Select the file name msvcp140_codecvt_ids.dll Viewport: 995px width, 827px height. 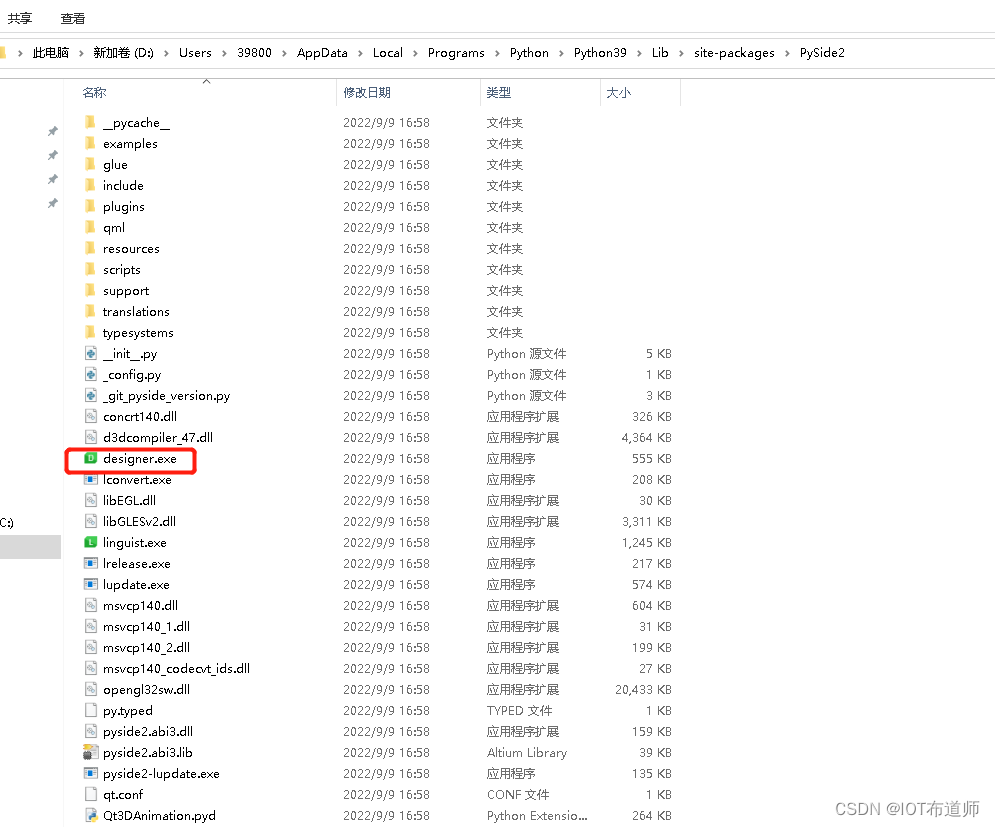176,668
